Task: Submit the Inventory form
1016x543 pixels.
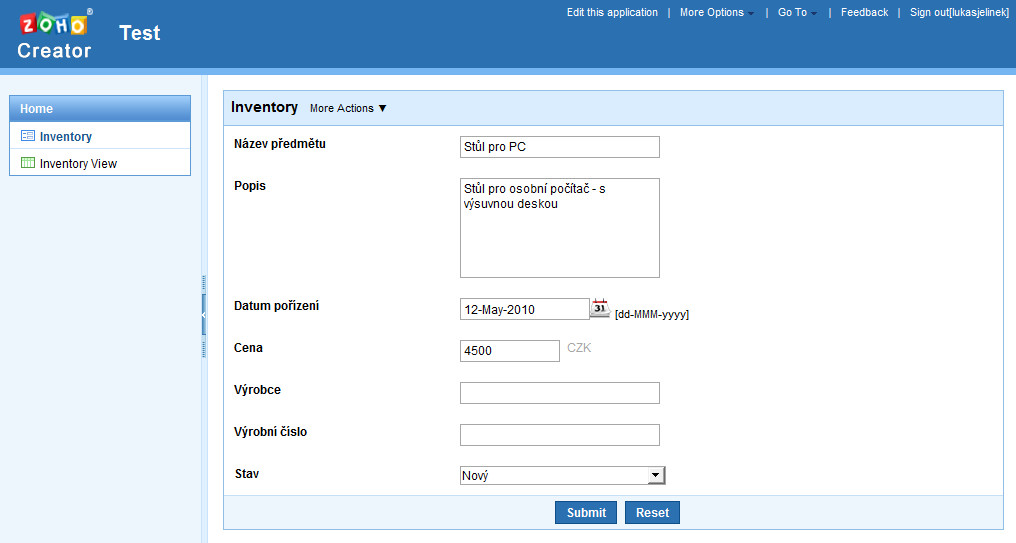Action: (x=586, y=513)
